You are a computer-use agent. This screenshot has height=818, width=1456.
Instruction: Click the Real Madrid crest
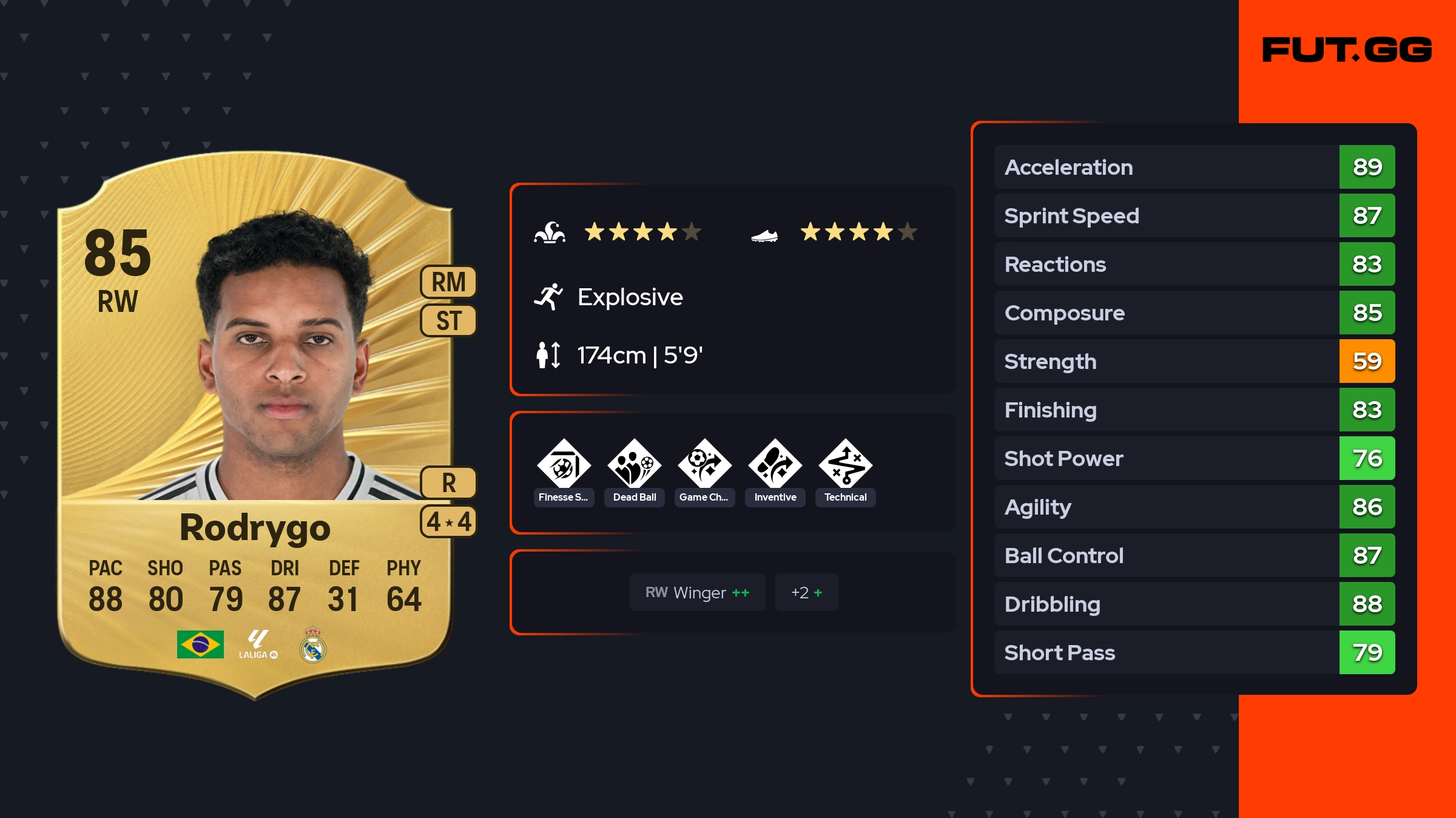[313, 644]
